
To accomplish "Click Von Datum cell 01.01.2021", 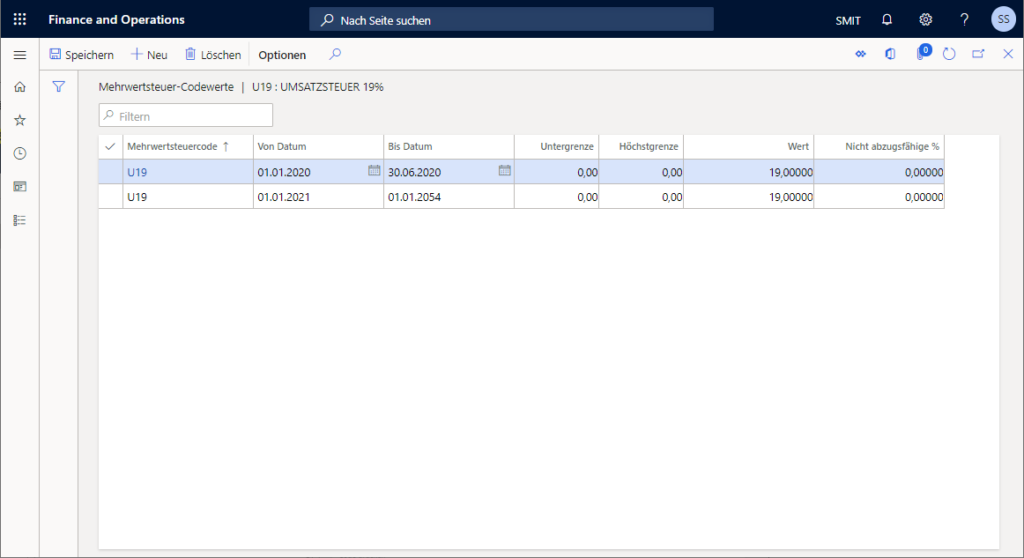I will (x=318, y=197).
